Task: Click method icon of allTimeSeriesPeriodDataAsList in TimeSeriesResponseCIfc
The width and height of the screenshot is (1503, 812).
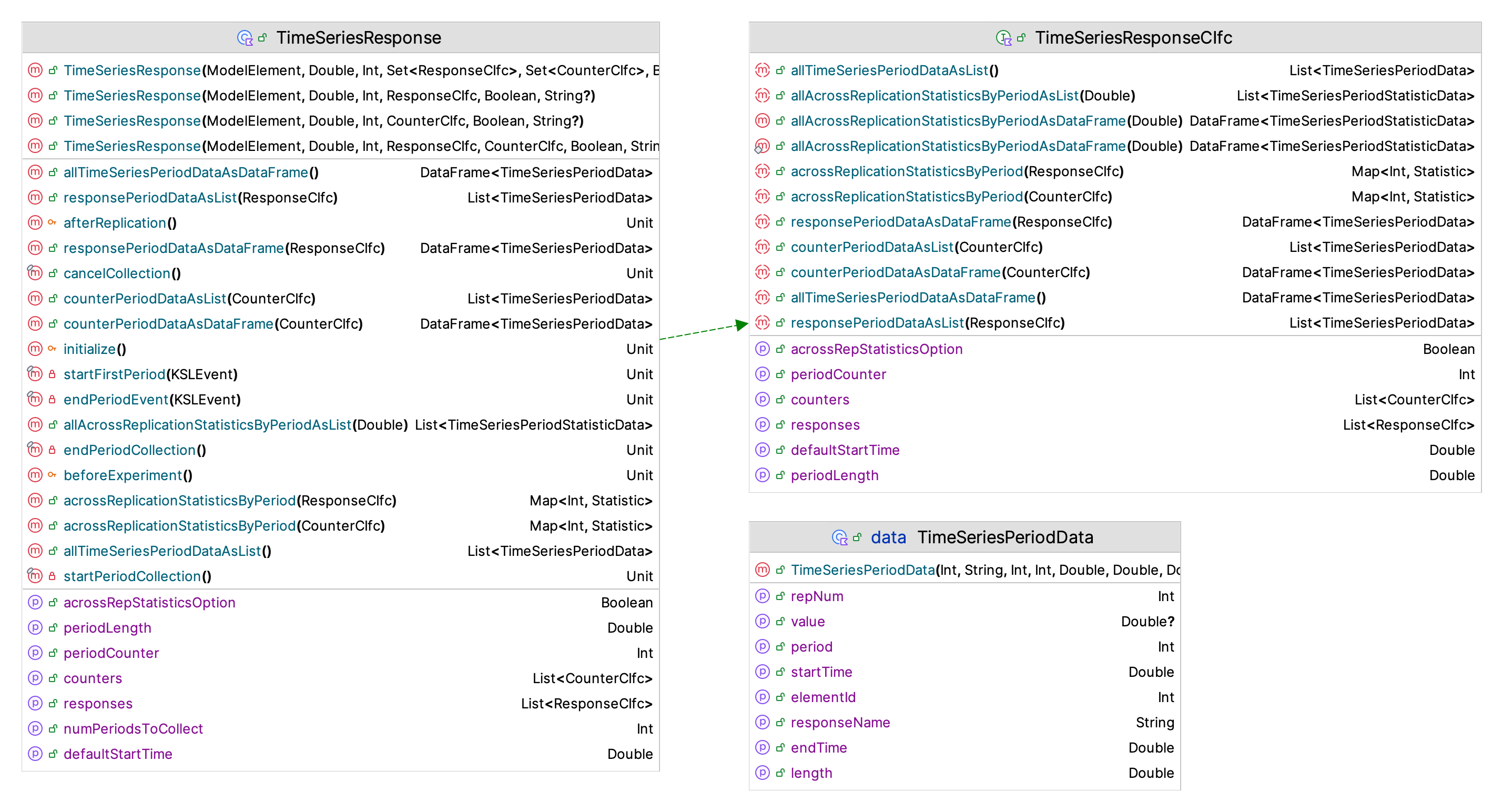Action: [x=763, y=70]
